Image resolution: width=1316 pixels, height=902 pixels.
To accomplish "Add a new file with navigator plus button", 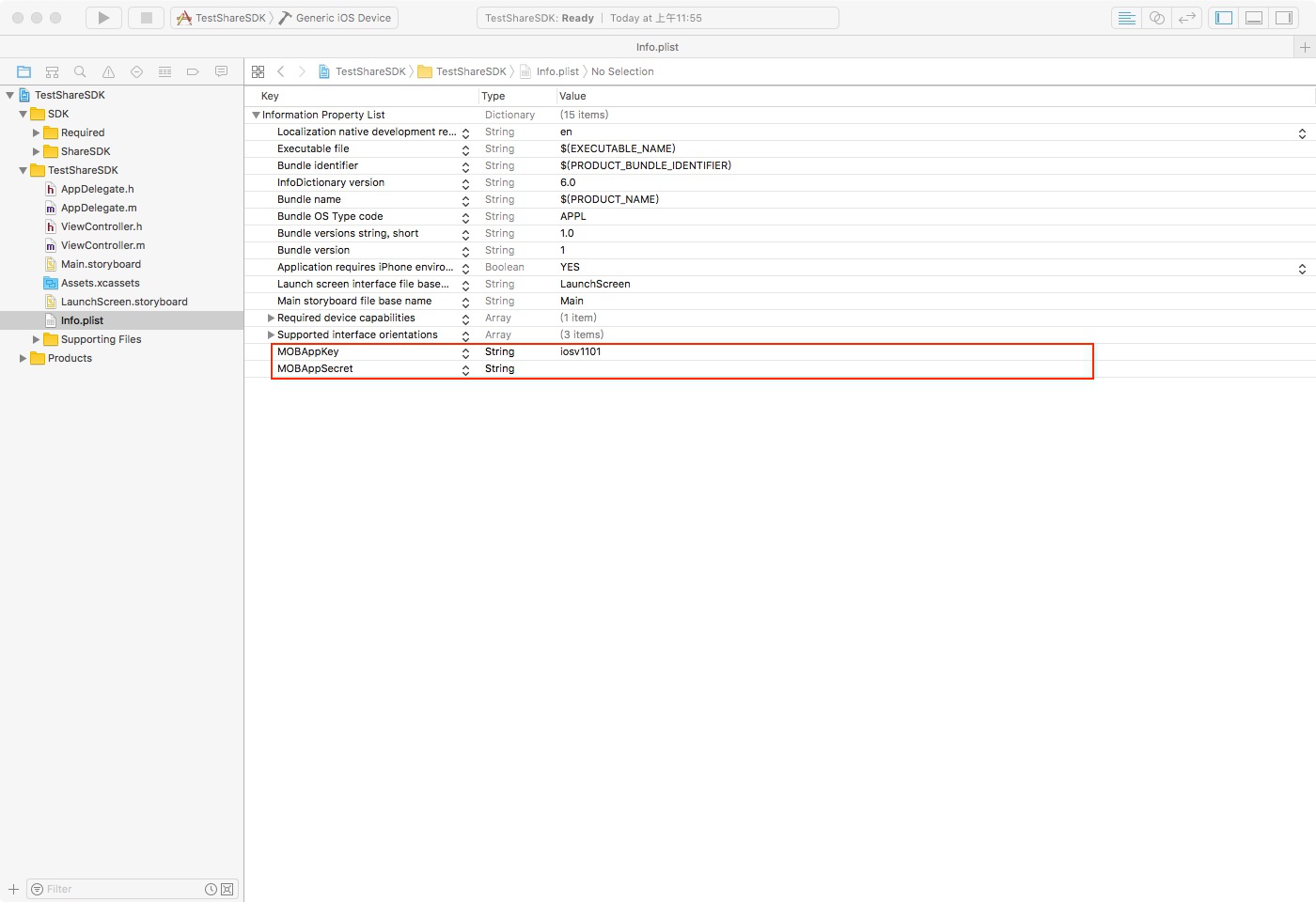I will [x=13, y=889].
